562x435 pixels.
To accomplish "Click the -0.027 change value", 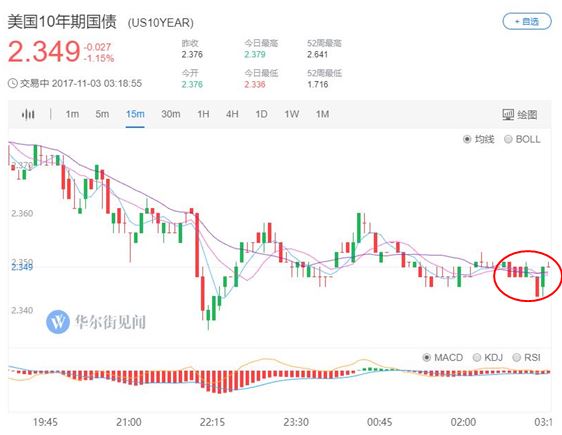I will (97, 47).
